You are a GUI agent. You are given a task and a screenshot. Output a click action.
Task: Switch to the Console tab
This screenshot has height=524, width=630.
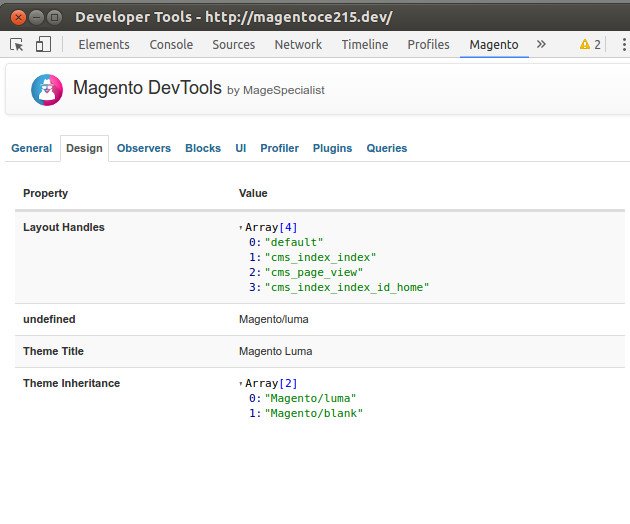[171, 45]
